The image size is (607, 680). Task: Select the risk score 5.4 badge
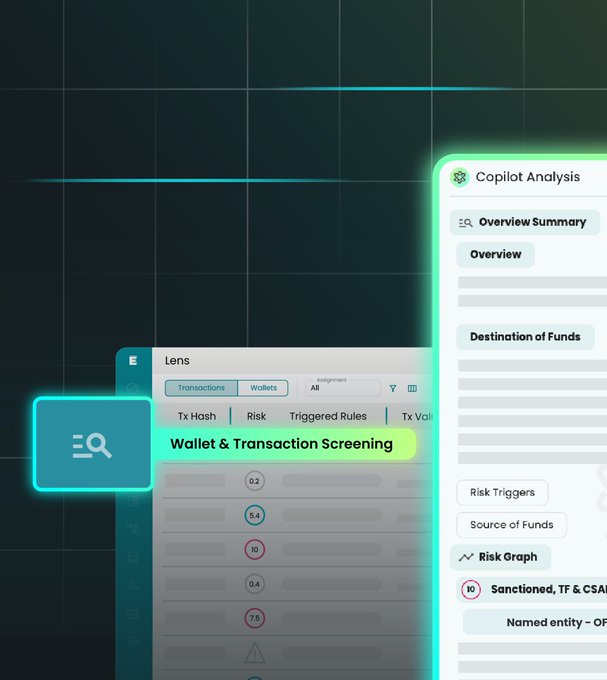pyautogui.click(x=255, y=515)
